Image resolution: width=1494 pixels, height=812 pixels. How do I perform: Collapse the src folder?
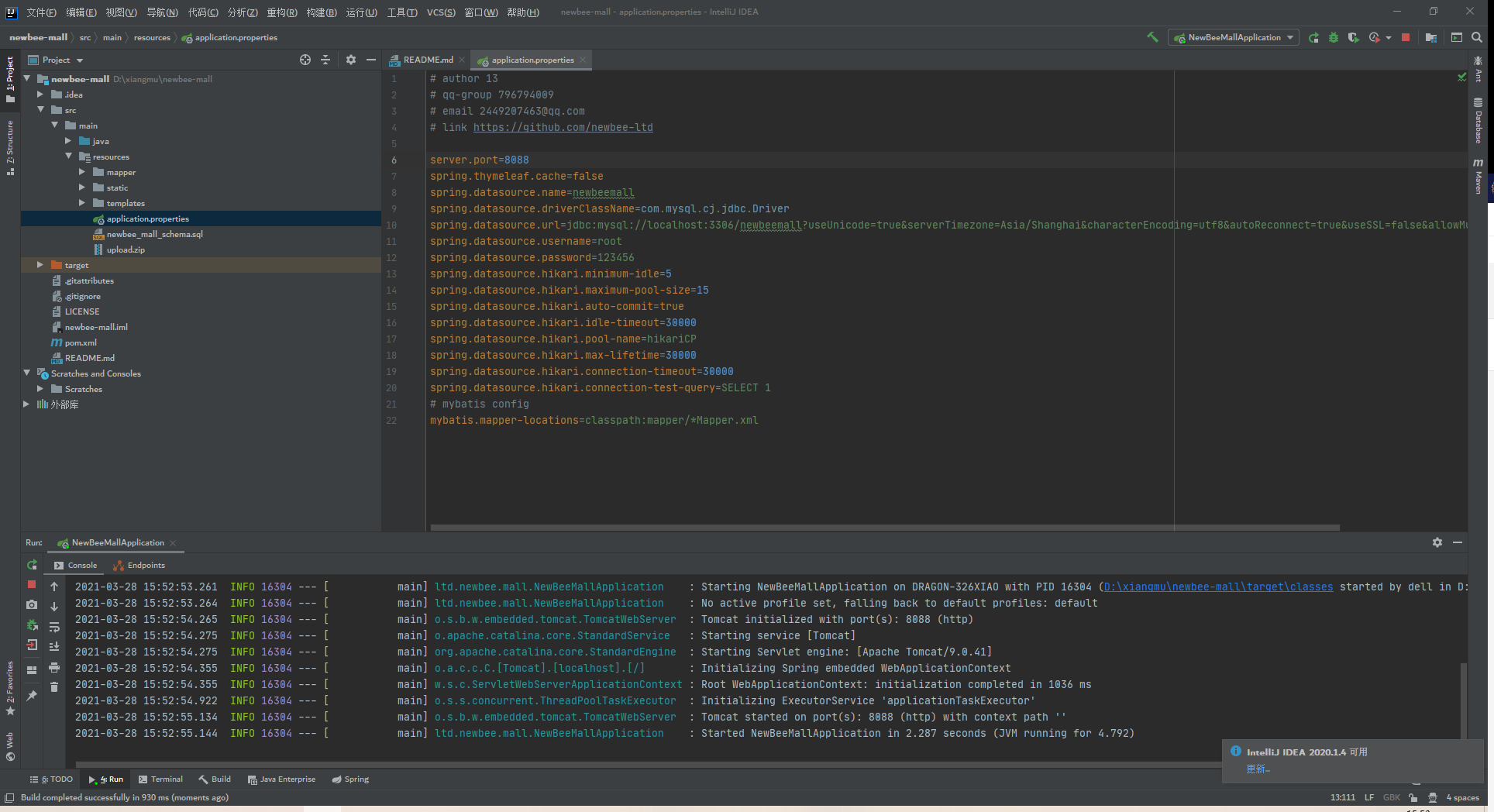[40, 110]
